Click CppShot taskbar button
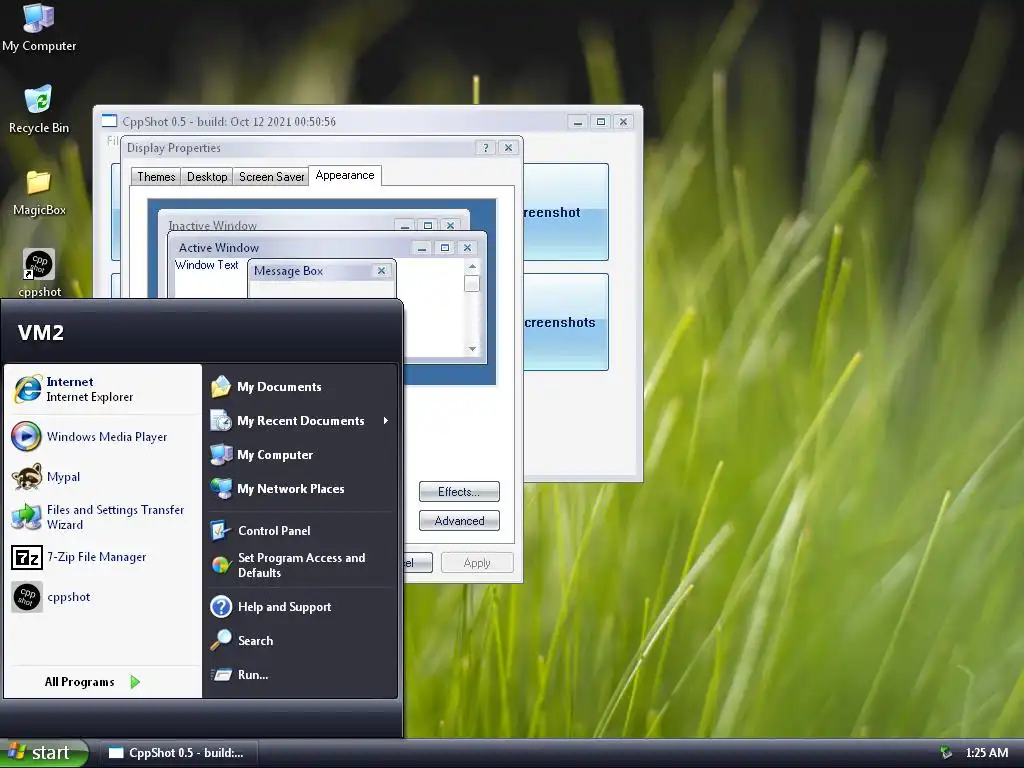This screenshot has height=768, width=1024. [x=177, y=753]
